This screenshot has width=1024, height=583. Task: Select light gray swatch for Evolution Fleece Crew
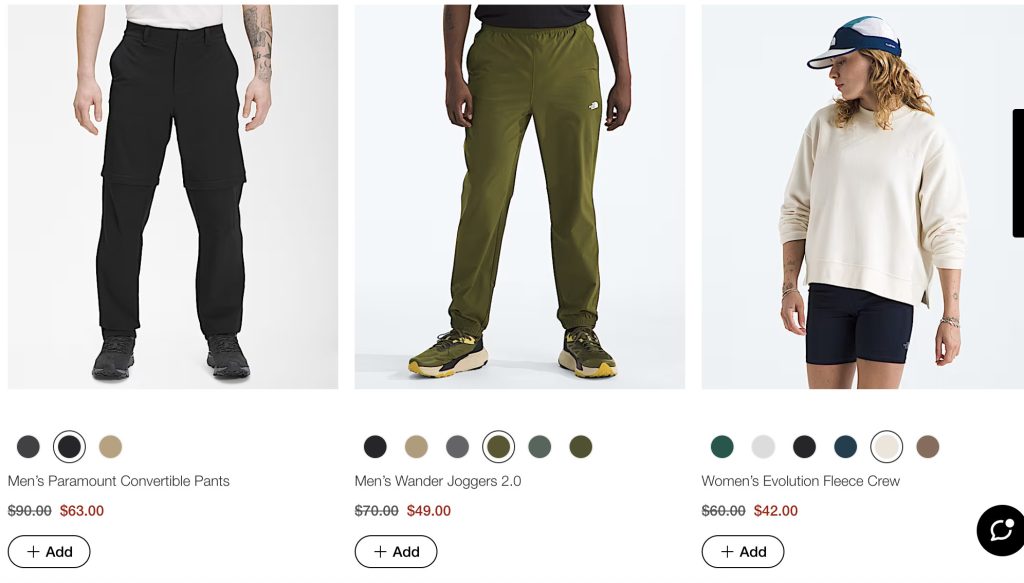pyautogui.click(x=763, y=447)
